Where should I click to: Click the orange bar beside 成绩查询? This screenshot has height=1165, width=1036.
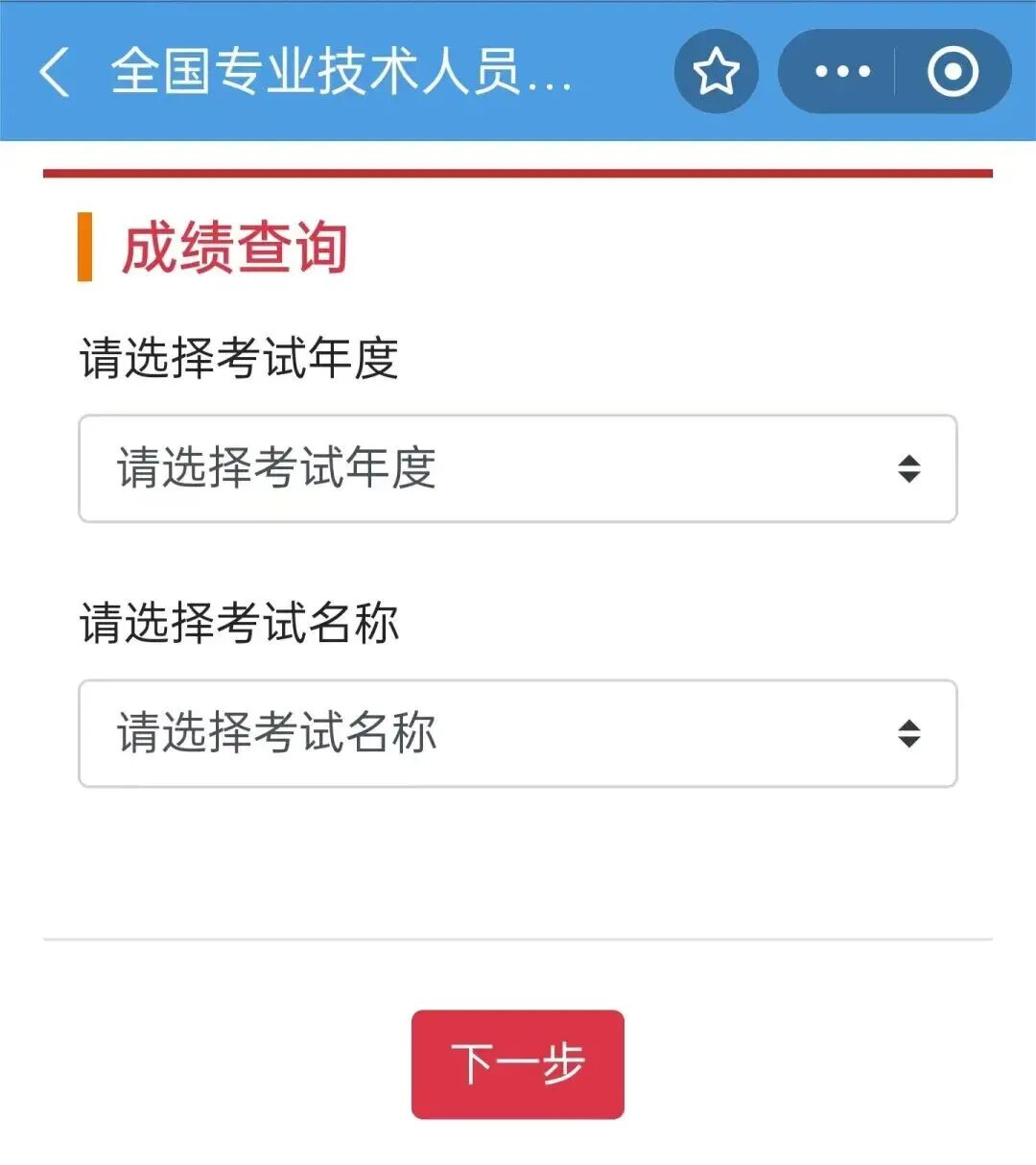[x=84, y=247]
